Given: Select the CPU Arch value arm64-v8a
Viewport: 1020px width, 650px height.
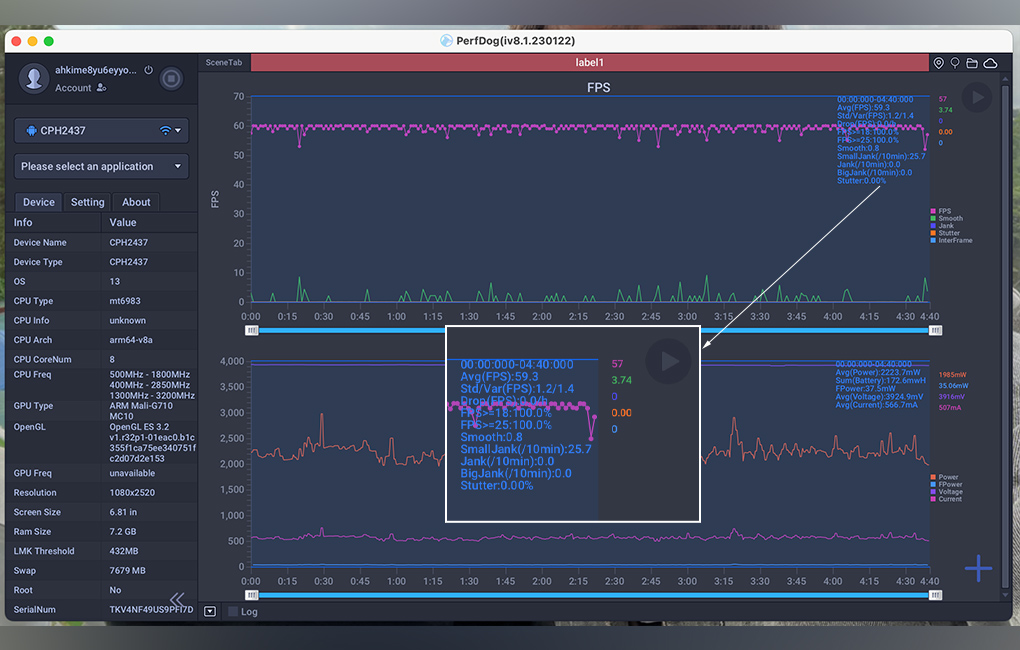Looking at the screenshot, I should point(131,340).
